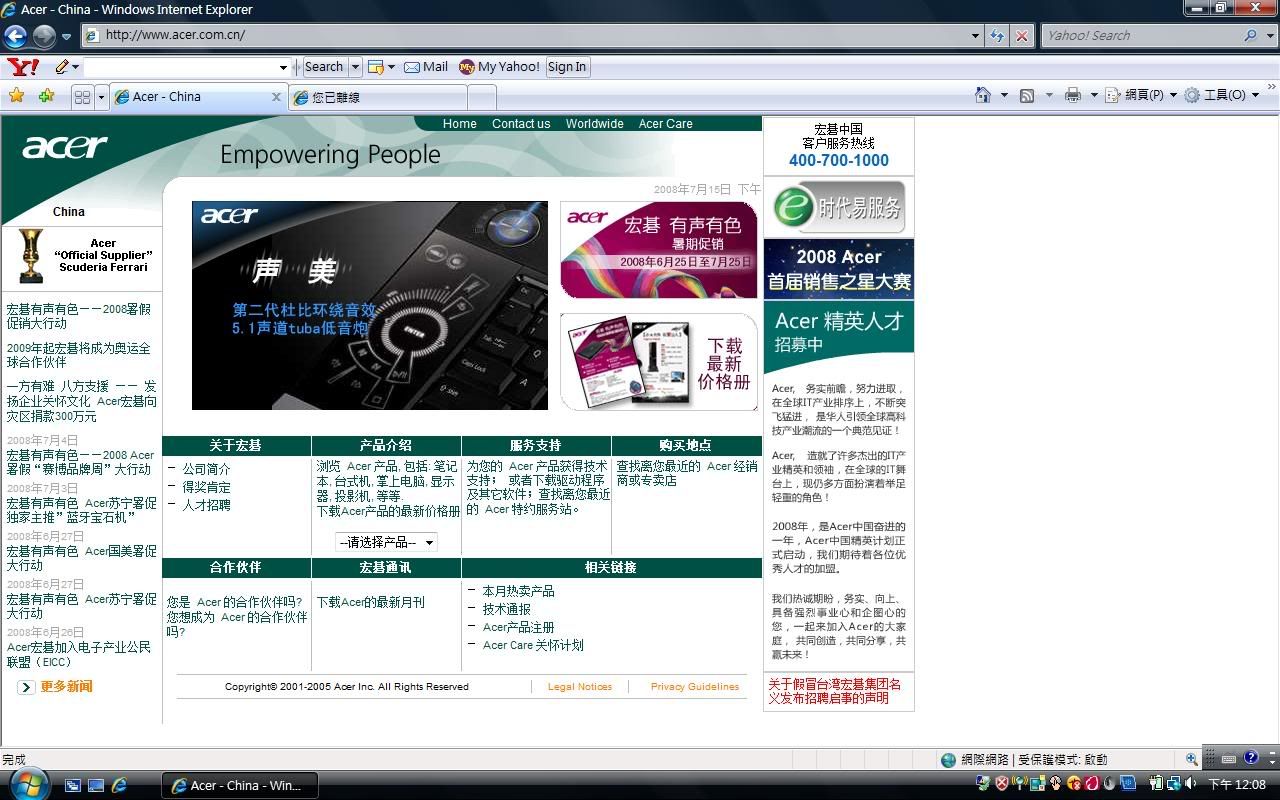Click the red 关于假冒台湾宏碁集团 notice link
Viewport: 1280px width, 800px height.
point(834,691)
